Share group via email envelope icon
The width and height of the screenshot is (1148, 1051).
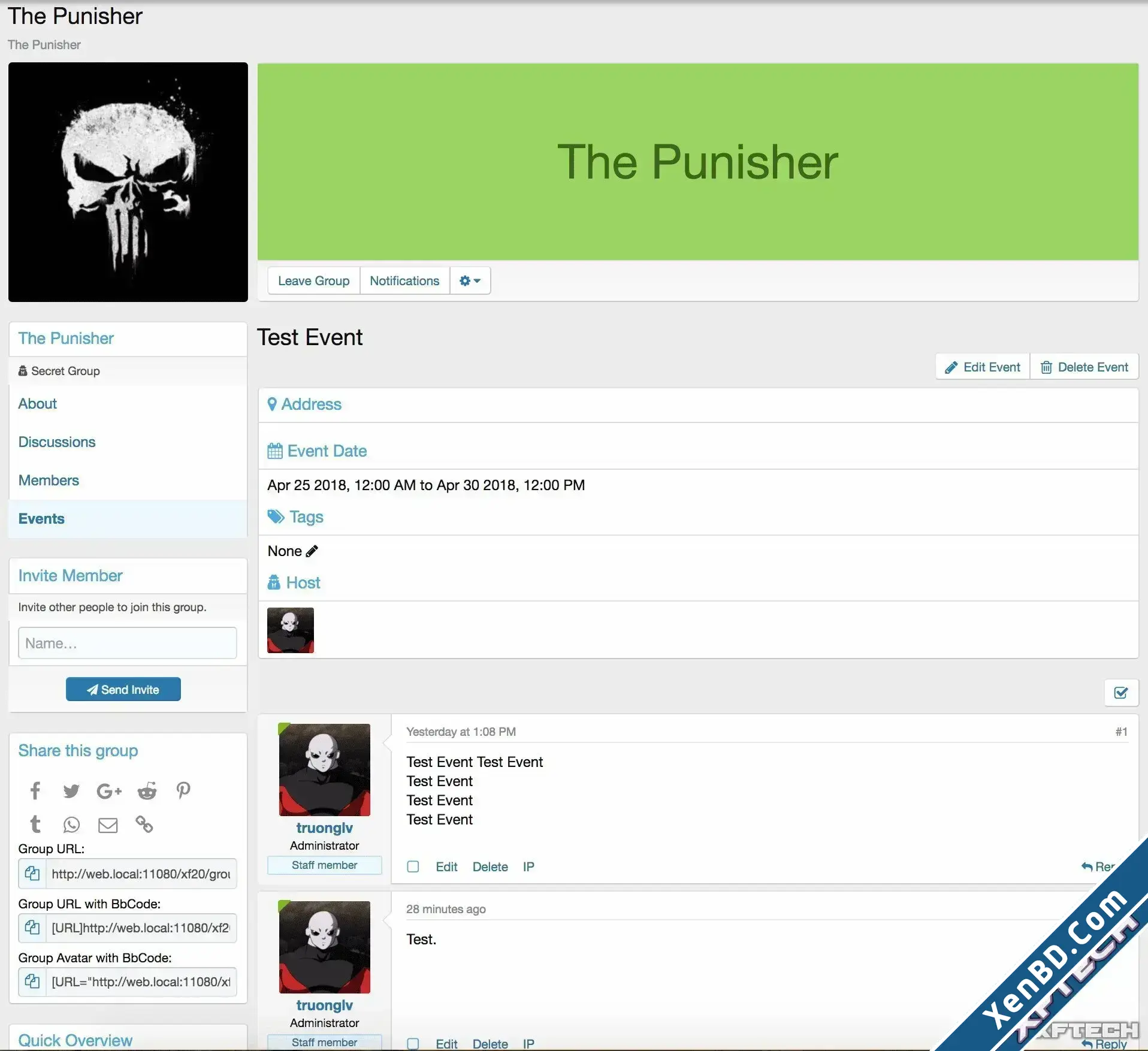coord(108,825)
